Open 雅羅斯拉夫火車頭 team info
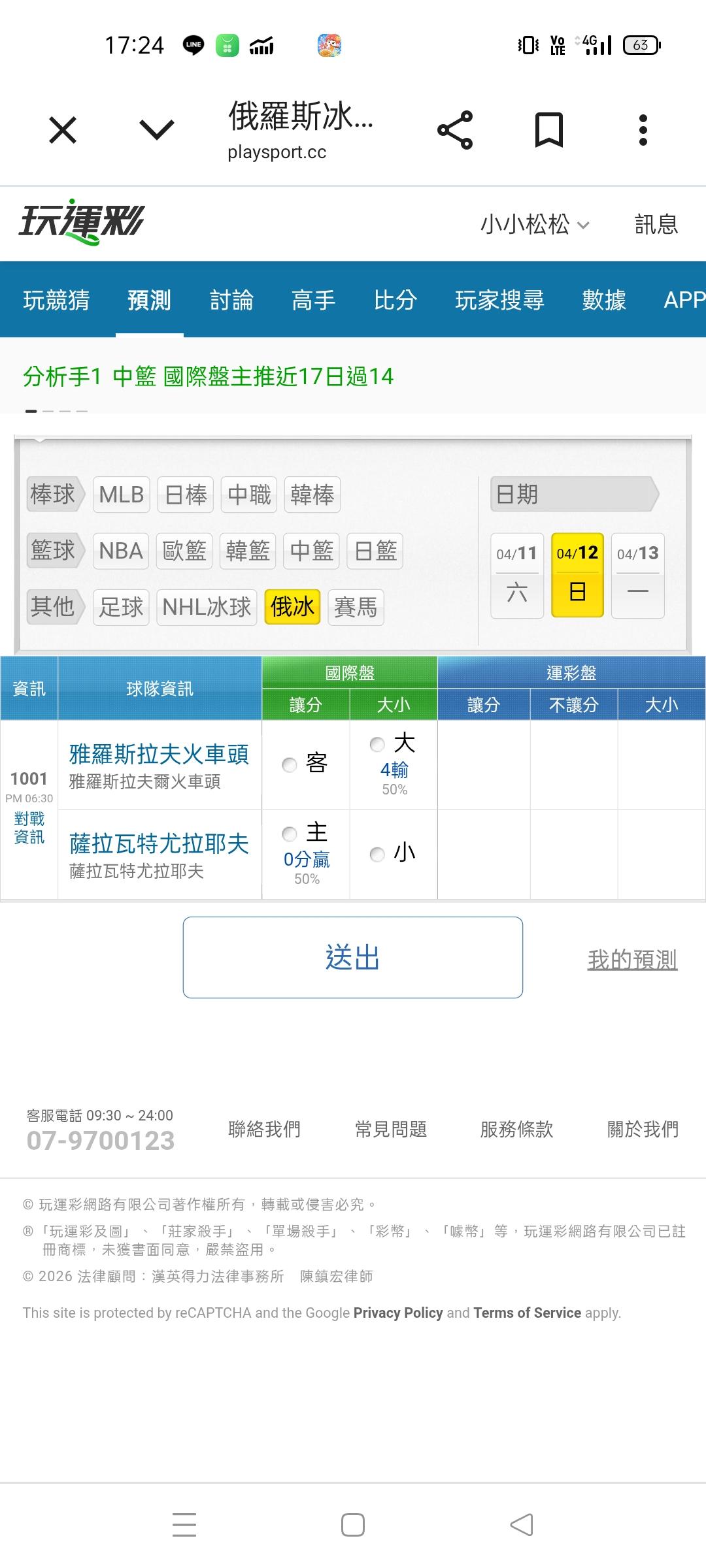706x1568 pixels. (x=159, y=755)
